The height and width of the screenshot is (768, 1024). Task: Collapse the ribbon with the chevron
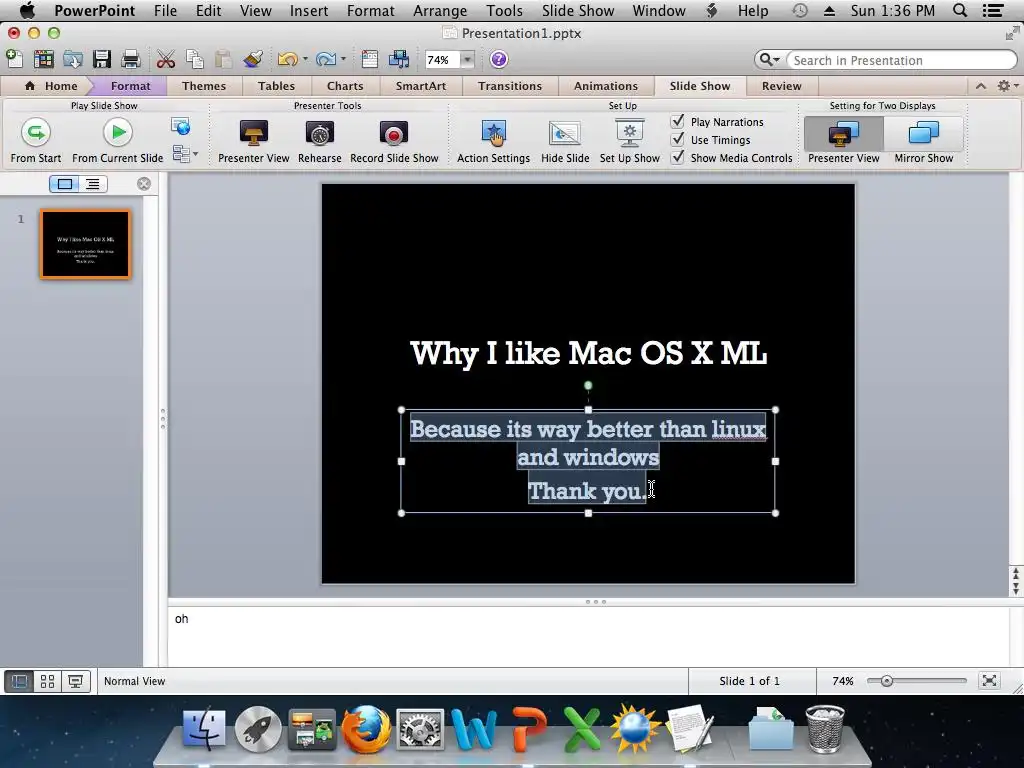[981, 86]
